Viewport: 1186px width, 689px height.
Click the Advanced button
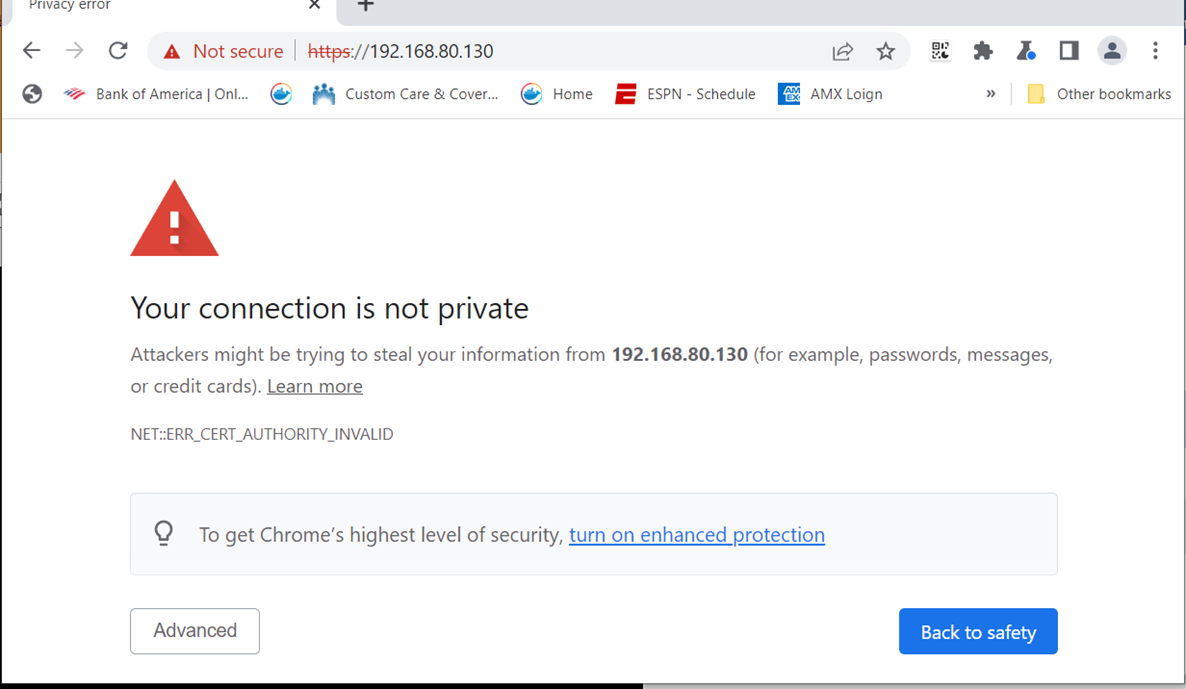(x=194, y=631)
